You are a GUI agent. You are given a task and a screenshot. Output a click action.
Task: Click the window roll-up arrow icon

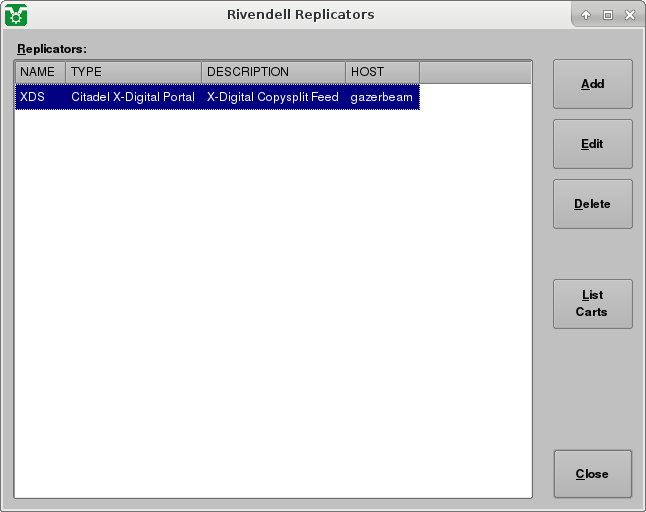point(586,15)
